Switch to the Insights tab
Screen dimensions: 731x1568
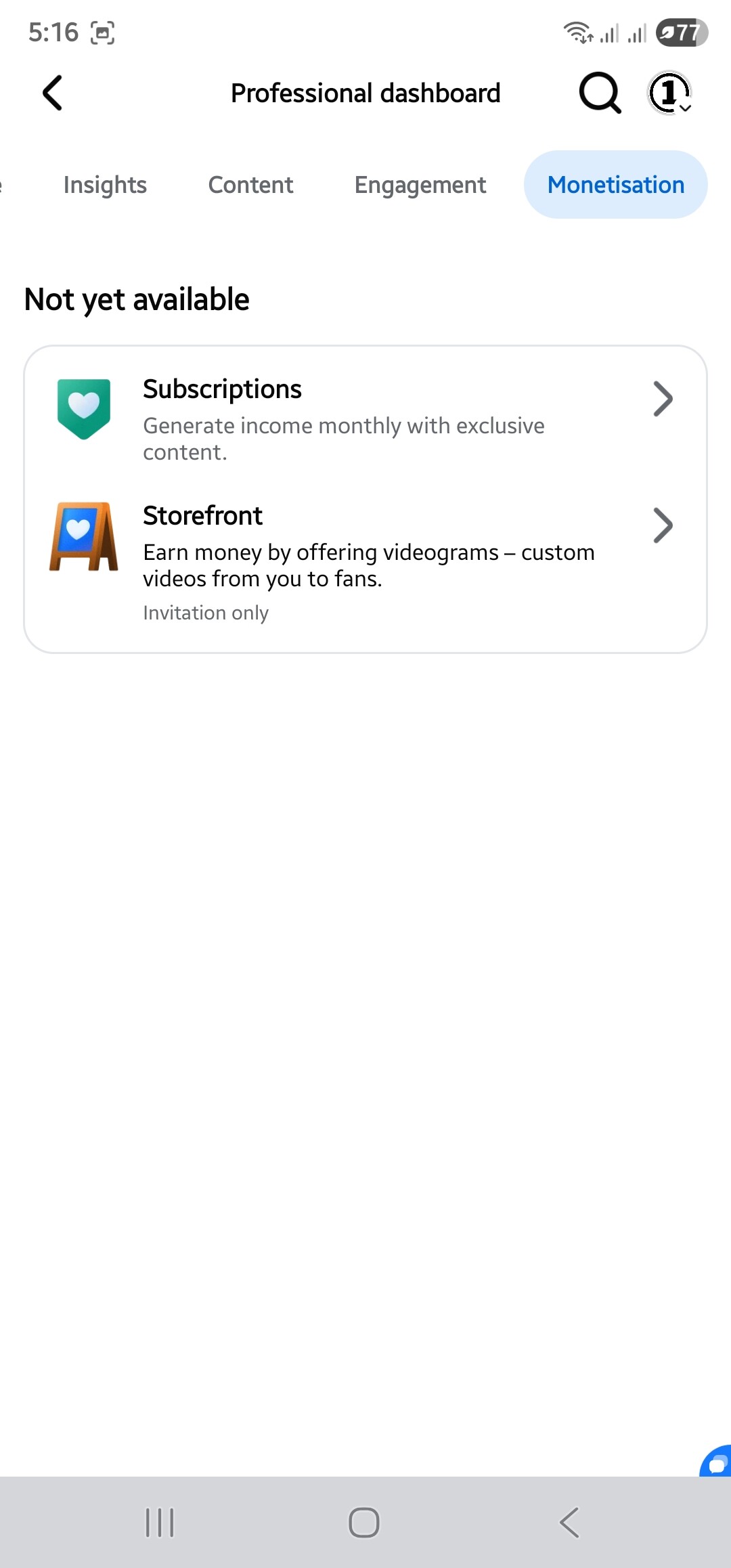pos(105,185)
